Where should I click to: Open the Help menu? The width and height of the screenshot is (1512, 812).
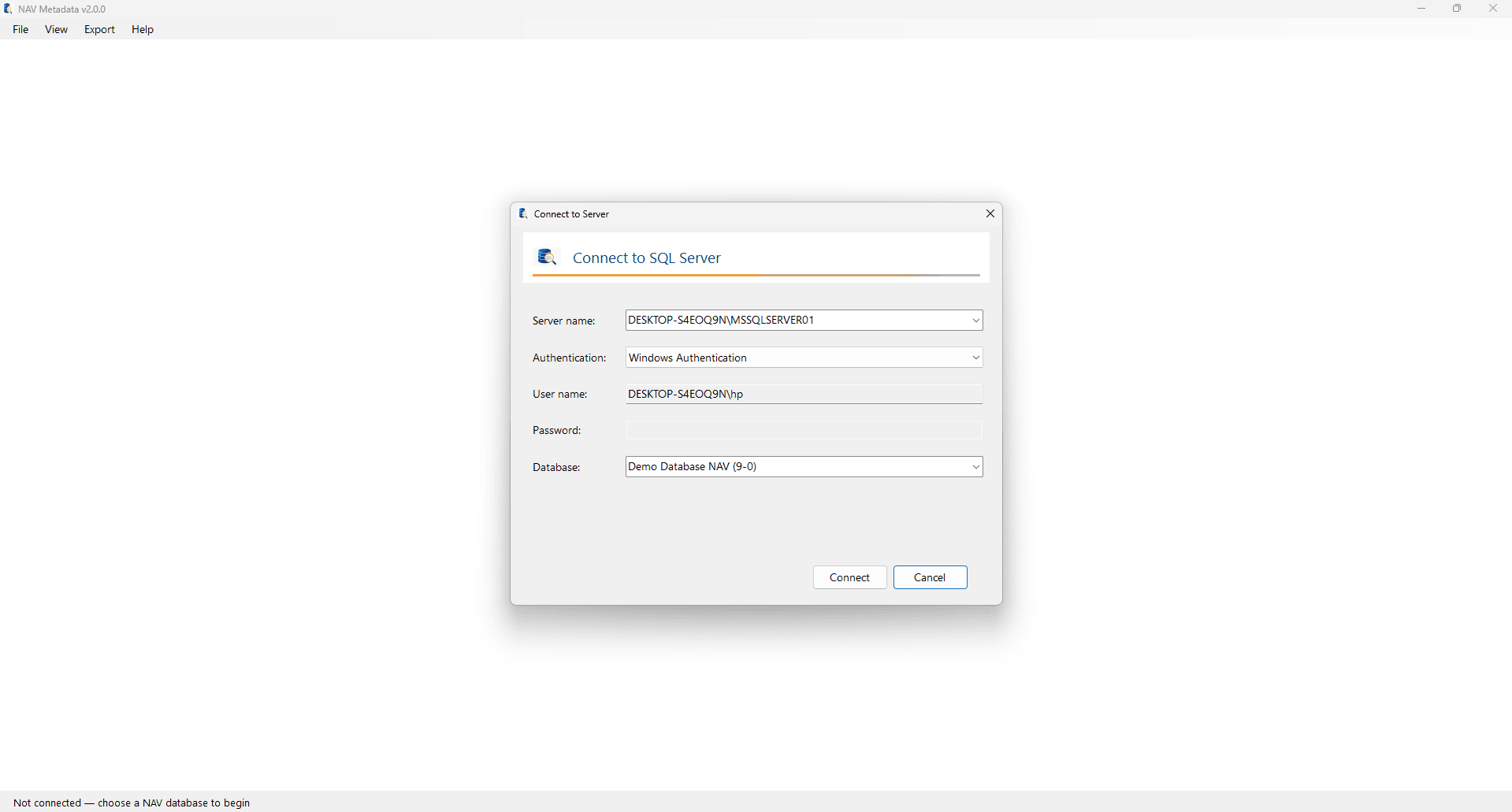click(143, 29)
